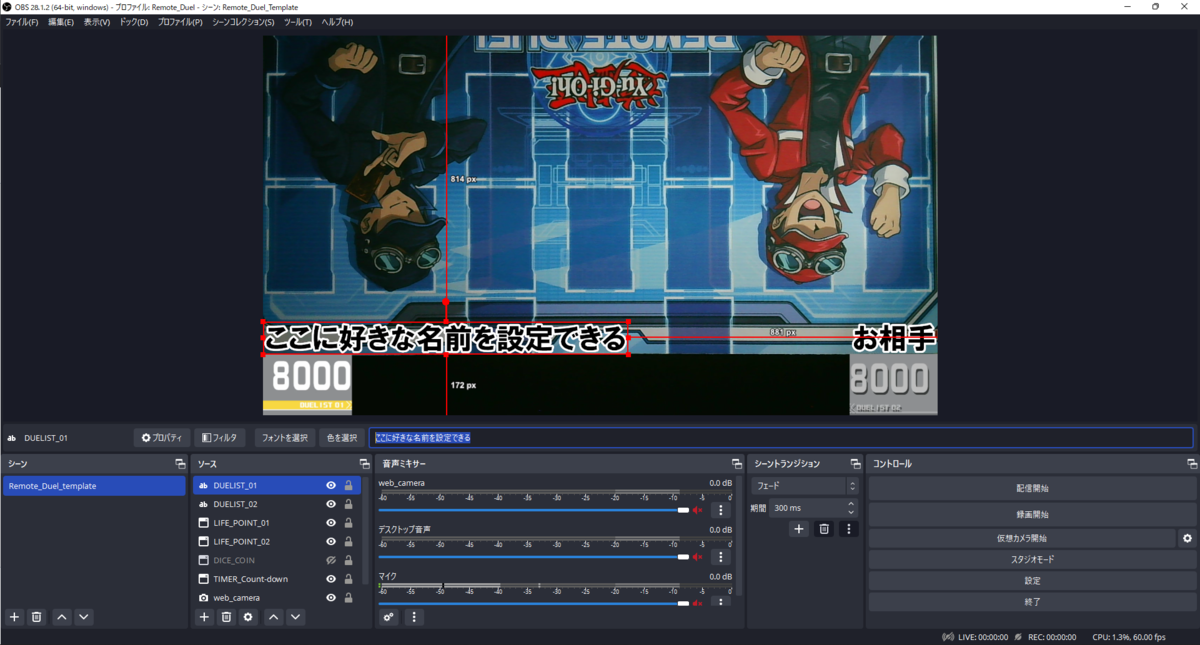
Task: Open the フェード transition dropdown
Action: 804,486
